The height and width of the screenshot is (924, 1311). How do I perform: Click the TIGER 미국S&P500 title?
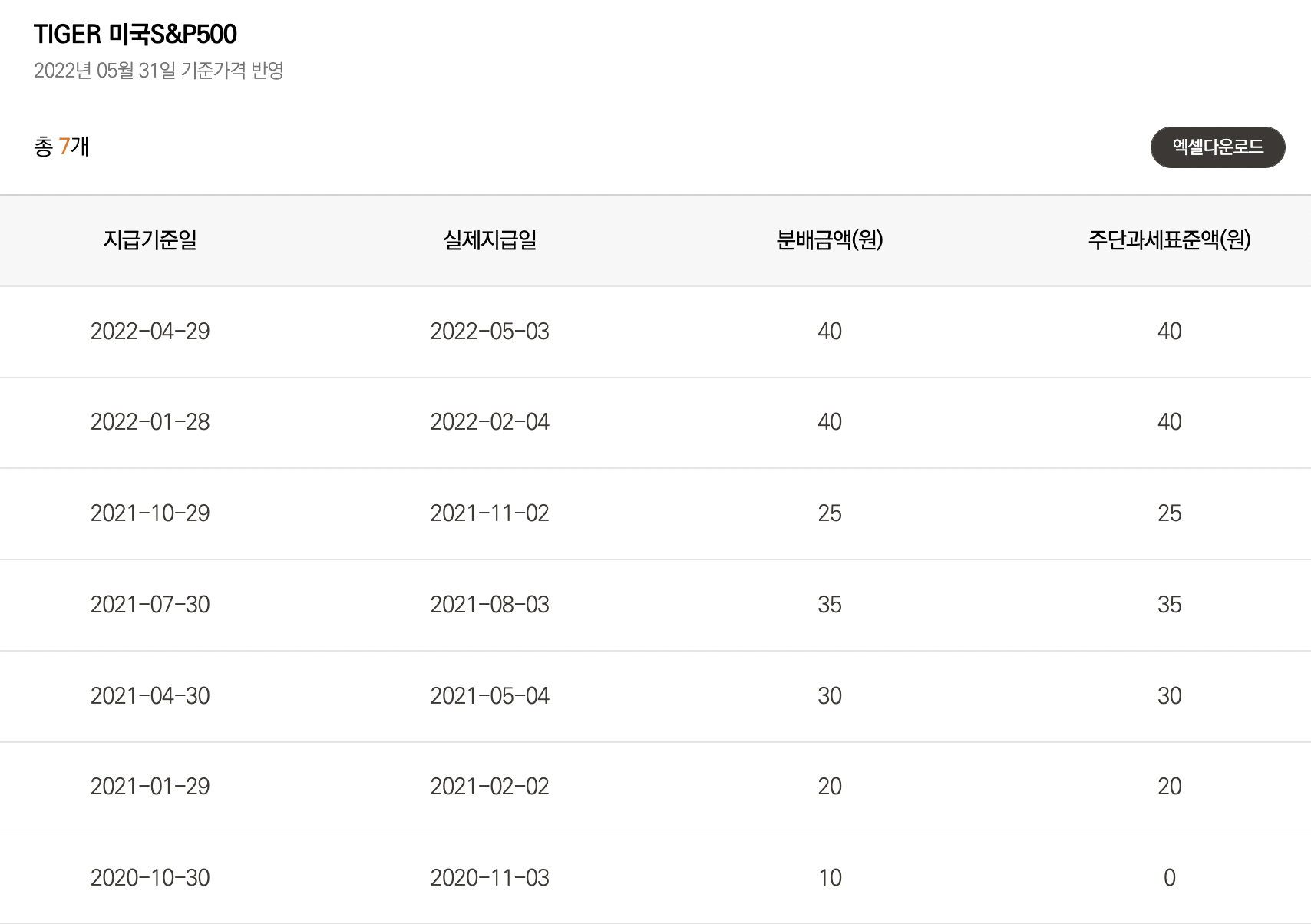pos(135,35)
